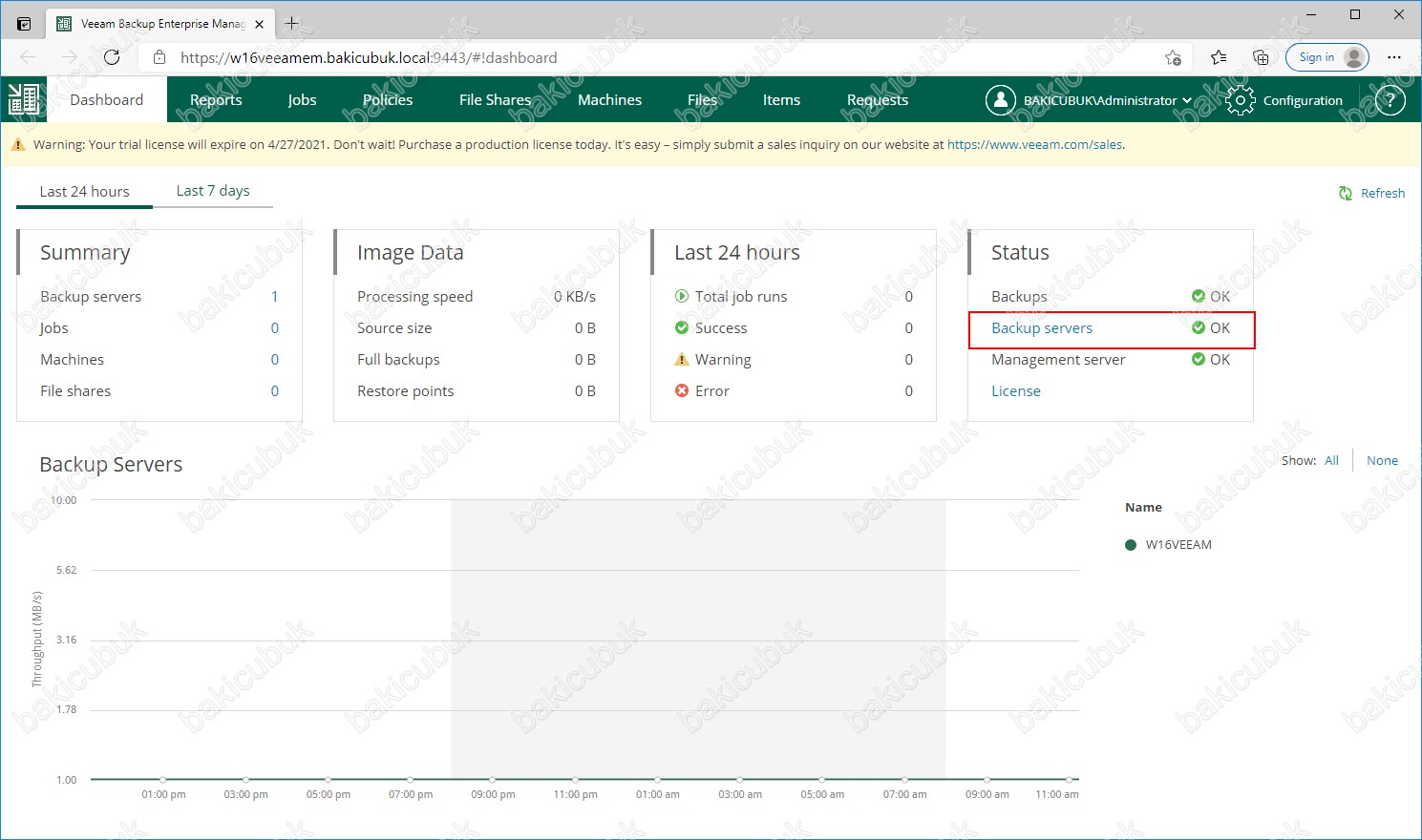Click the Processing speed 0 KB/s value
Screen dimensions: 1422x840
[x=575, y=296]
